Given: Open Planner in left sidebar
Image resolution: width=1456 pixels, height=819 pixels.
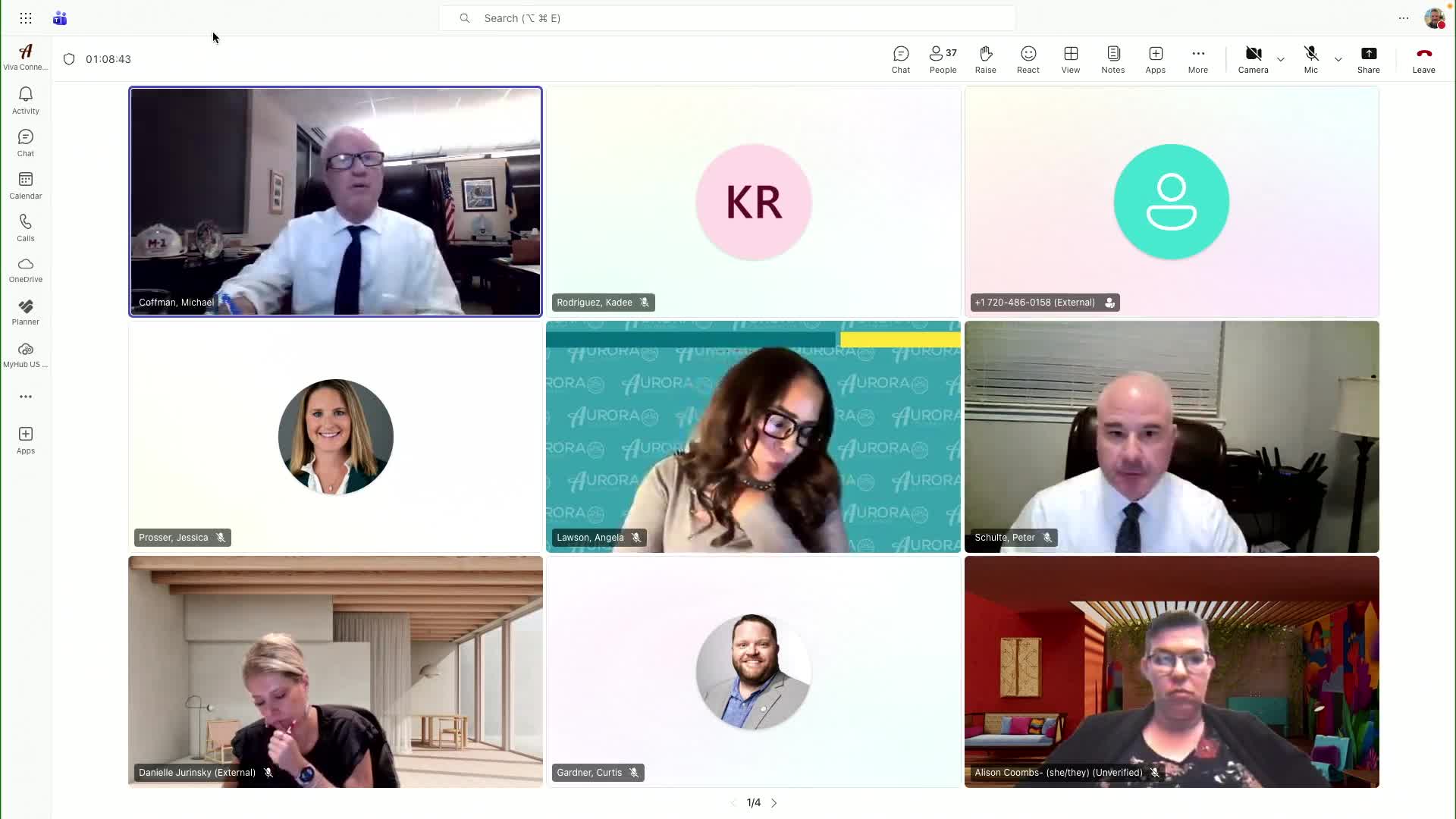Looking at the screenshot, I should (x=25, y=312).
